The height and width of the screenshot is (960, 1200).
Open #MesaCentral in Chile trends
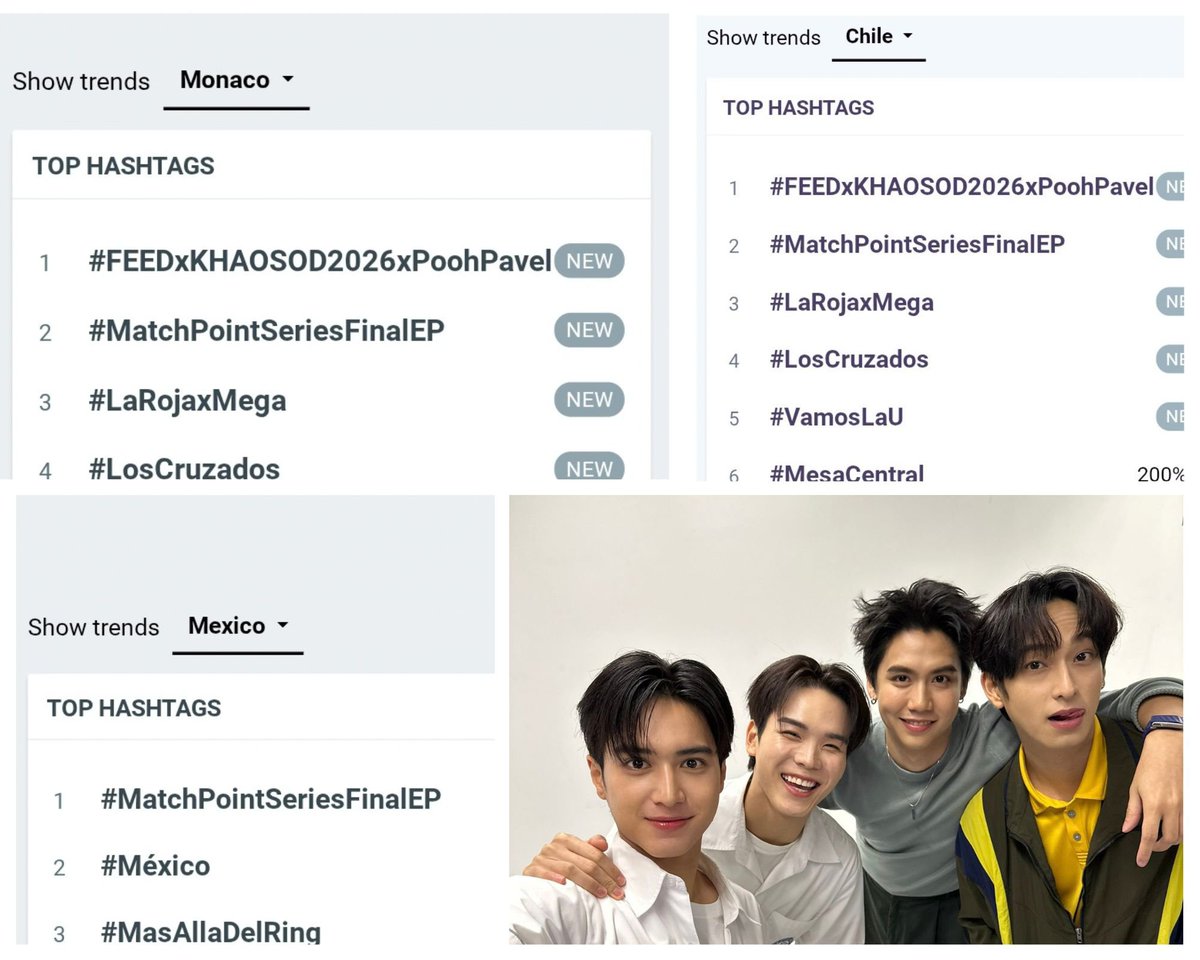pyautogui.click(x=846, y=473)
